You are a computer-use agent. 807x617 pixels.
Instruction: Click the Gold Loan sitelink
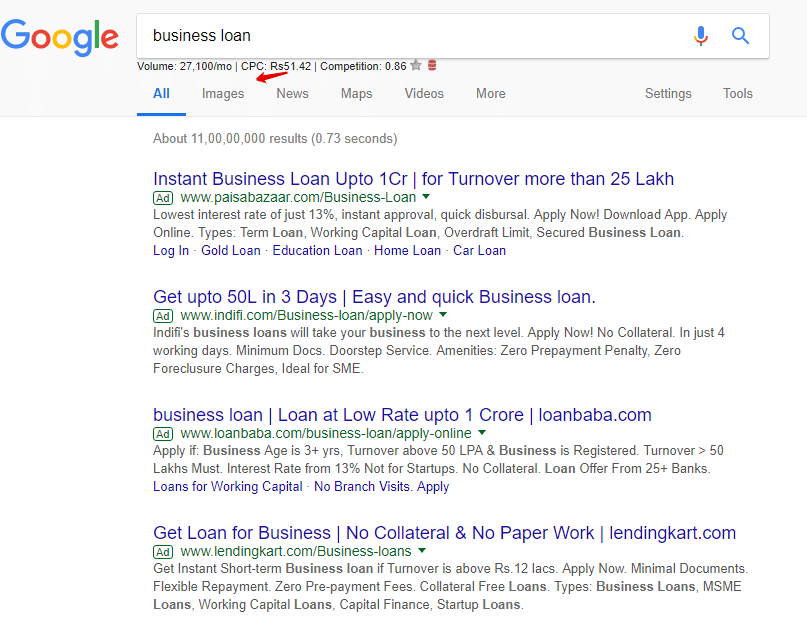(x=231, y=251)
